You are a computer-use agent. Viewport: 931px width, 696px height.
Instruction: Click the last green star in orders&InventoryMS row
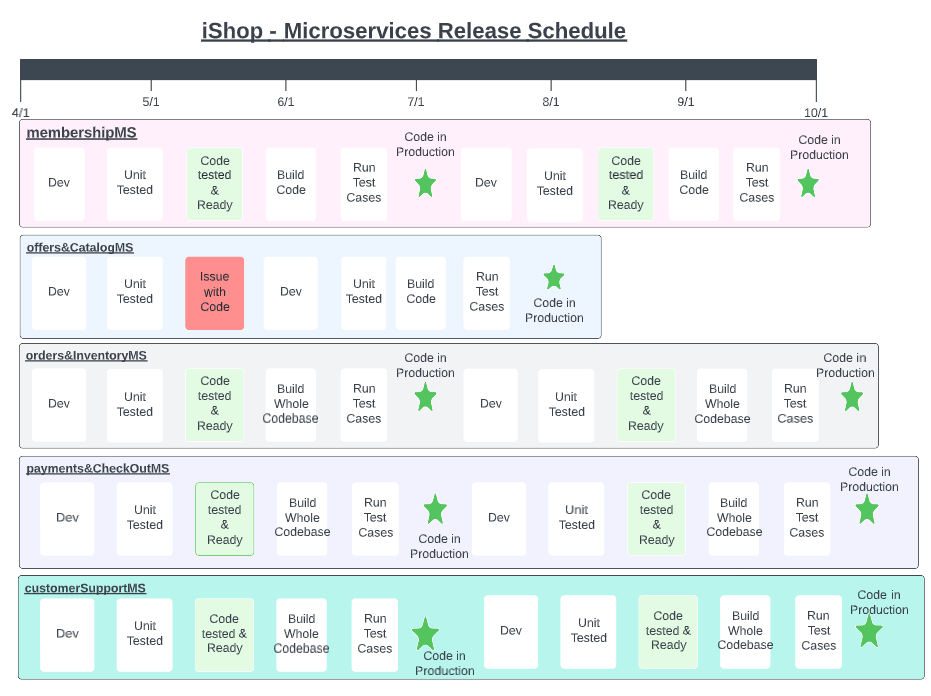[852, 398]
